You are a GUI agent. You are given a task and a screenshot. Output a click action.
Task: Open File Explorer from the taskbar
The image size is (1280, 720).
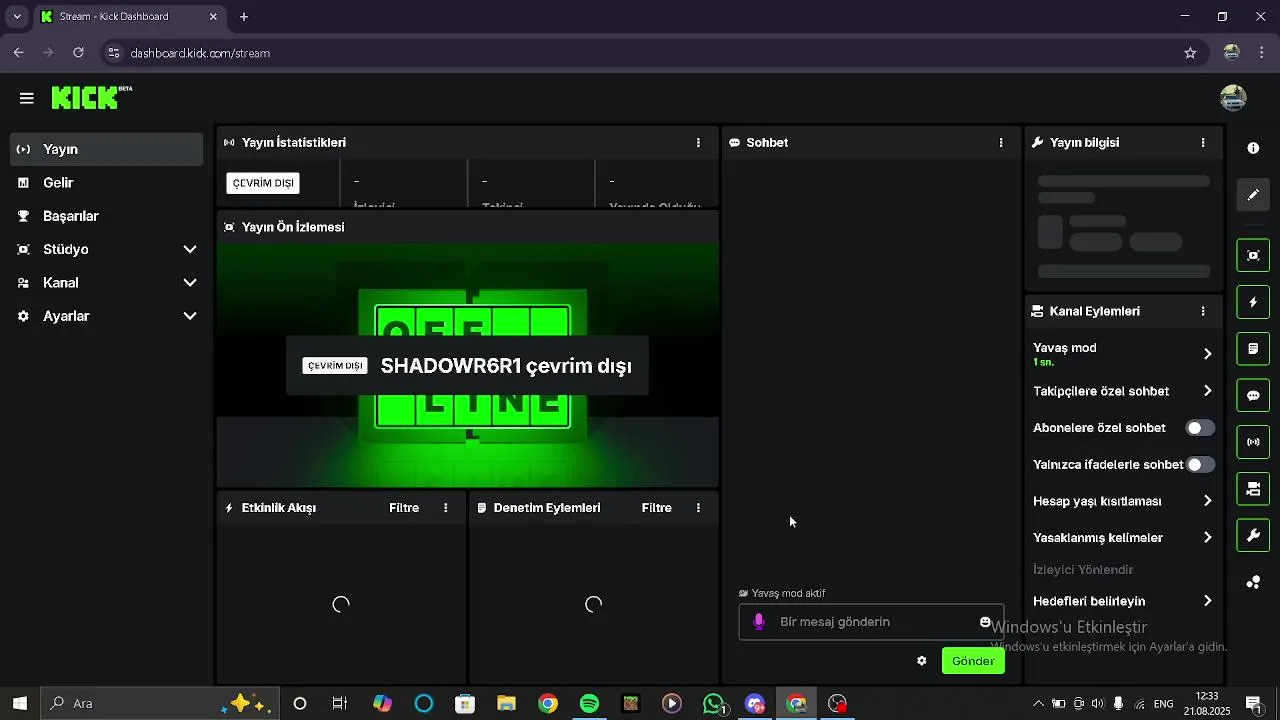pyautogui.click(x=506, y=704)
